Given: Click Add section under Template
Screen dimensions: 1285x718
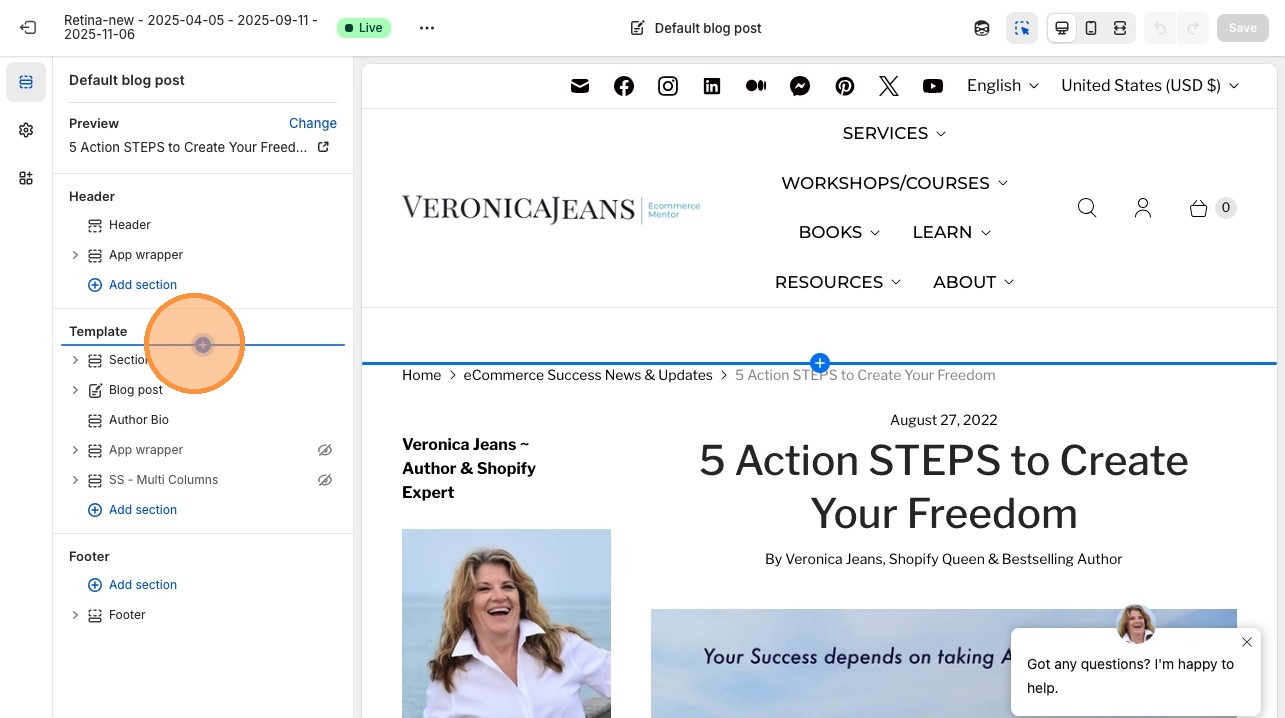Looking at the screenshot, I should 133,510.
